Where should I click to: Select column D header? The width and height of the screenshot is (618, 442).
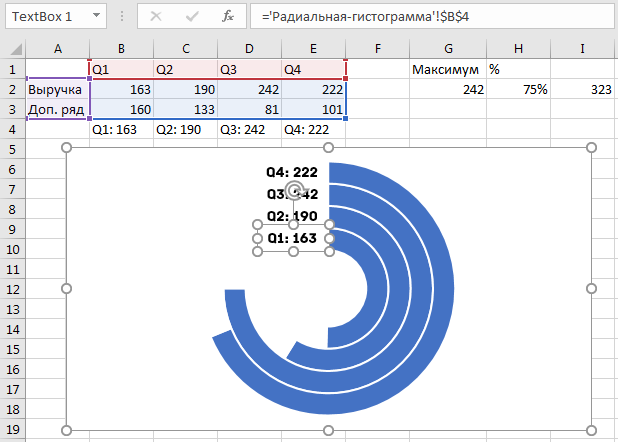click(x=249, y=49)
